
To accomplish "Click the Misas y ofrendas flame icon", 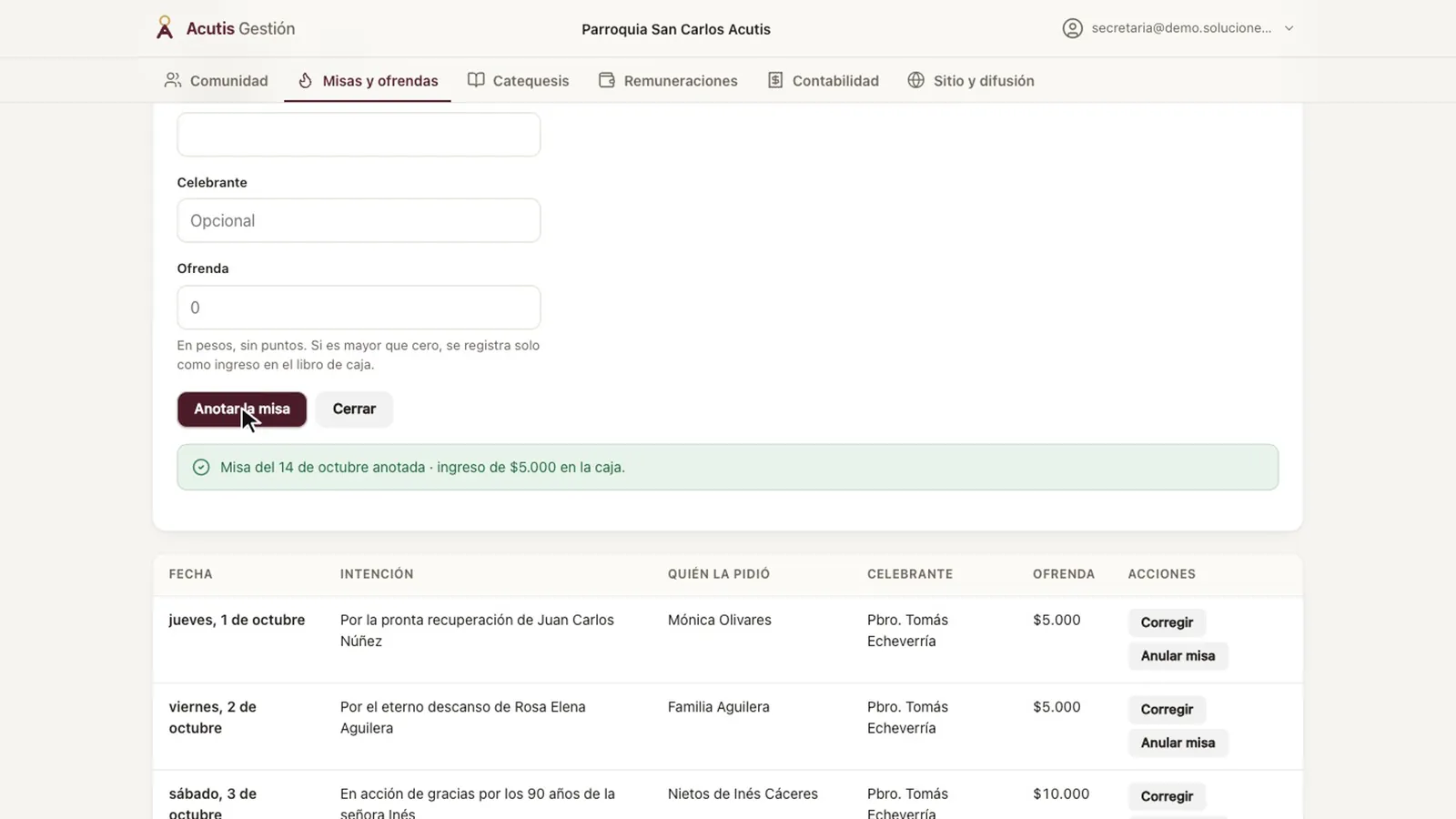I will click(x=306, y=80).
